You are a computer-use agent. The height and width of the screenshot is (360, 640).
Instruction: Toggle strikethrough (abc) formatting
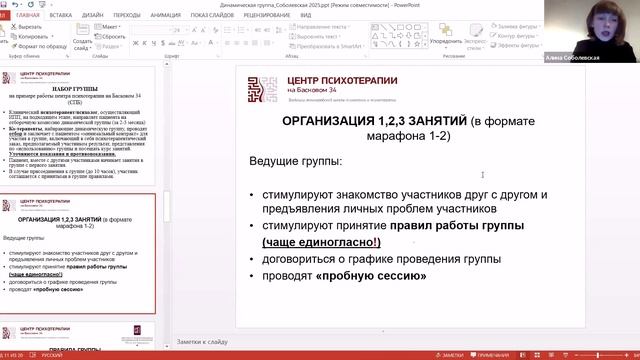click(172, 43)
